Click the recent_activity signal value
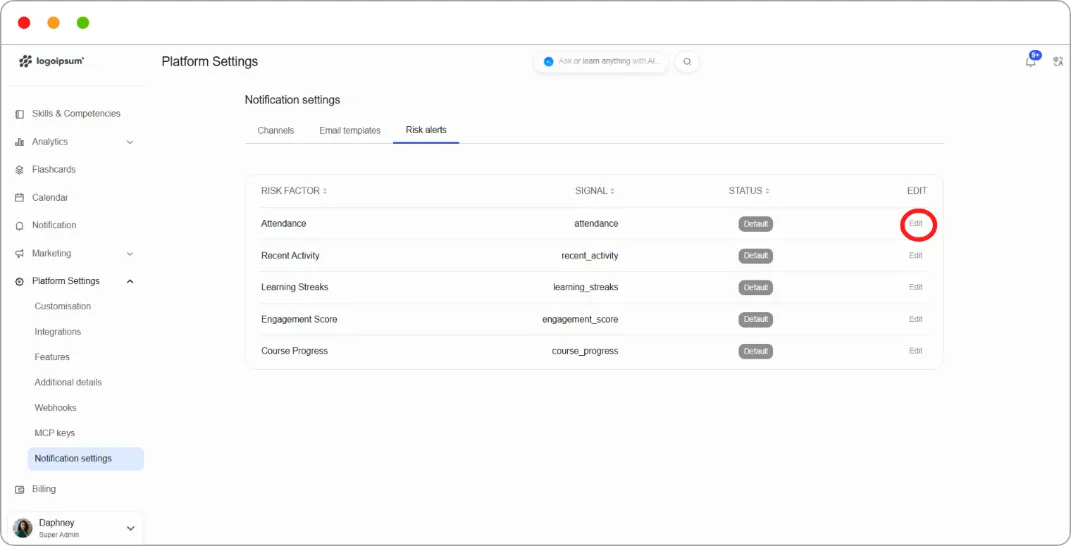Viewport: 1071px width, 546px height. tap(589, 256)
